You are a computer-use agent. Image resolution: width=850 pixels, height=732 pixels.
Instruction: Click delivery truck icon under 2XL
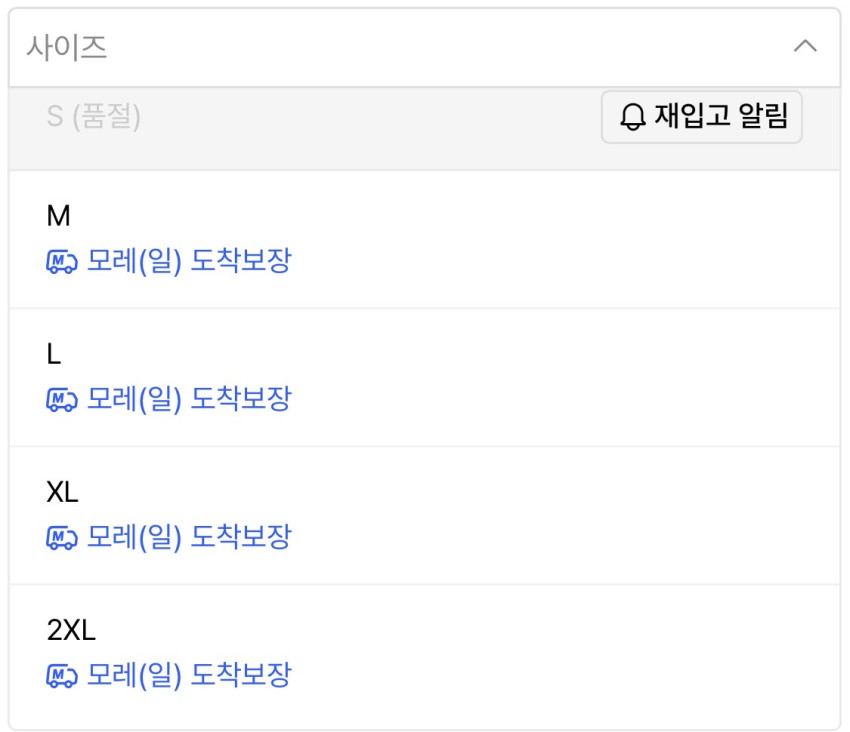coord(62,676)
